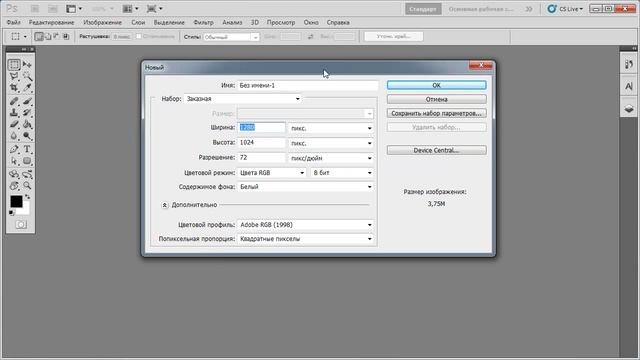Click the white background color swatch
The width and height of the screenshot is (640, 360).
tap(25, 210)
